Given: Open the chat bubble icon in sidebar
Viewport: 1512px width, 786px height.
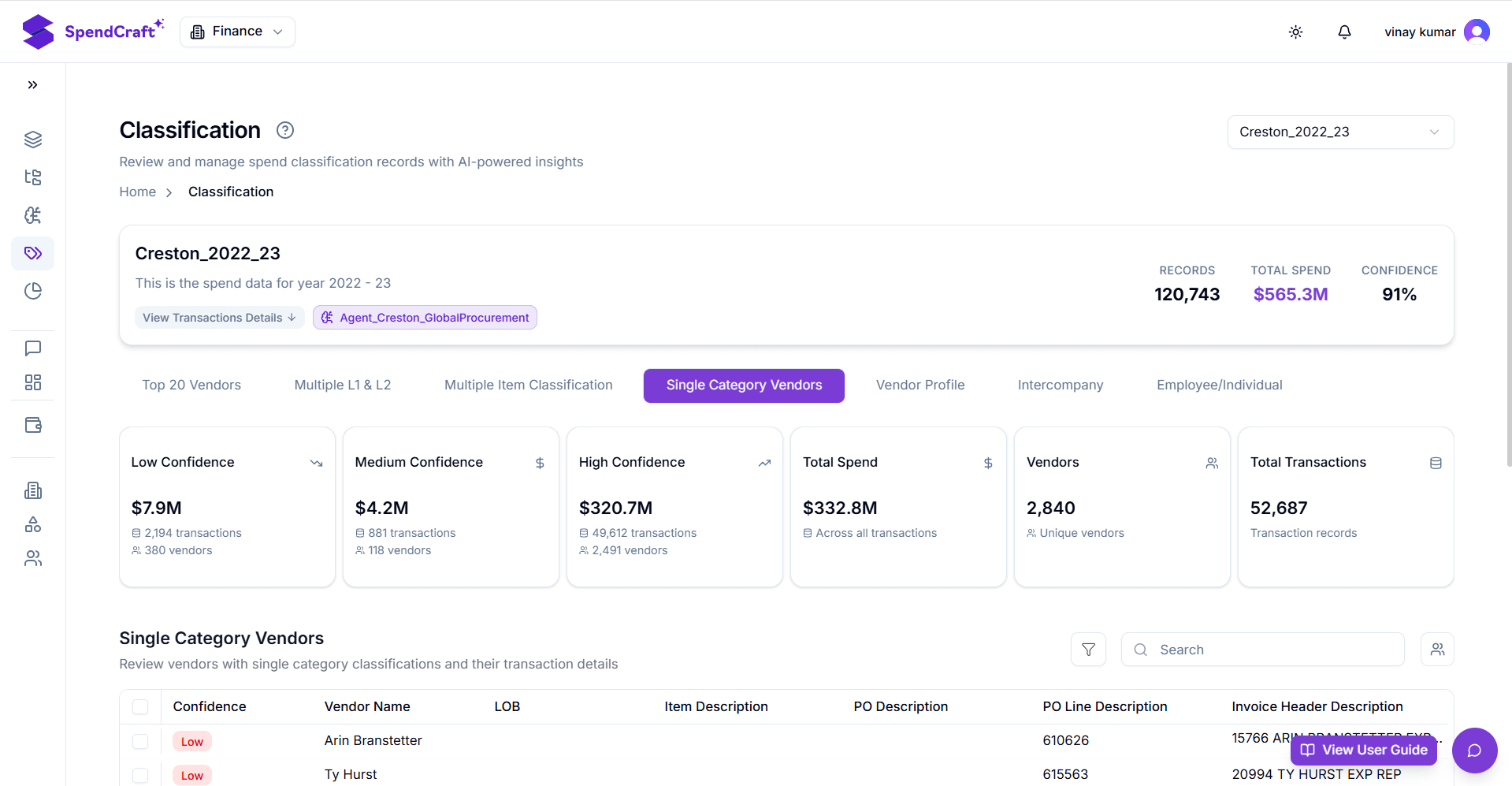Looking at the screenshot, I should (x=33, y=348).
